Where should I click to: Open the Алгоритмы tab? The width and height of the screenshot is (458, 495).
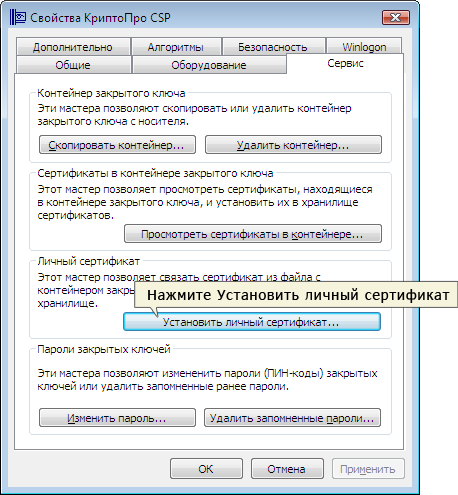(176, 47)
